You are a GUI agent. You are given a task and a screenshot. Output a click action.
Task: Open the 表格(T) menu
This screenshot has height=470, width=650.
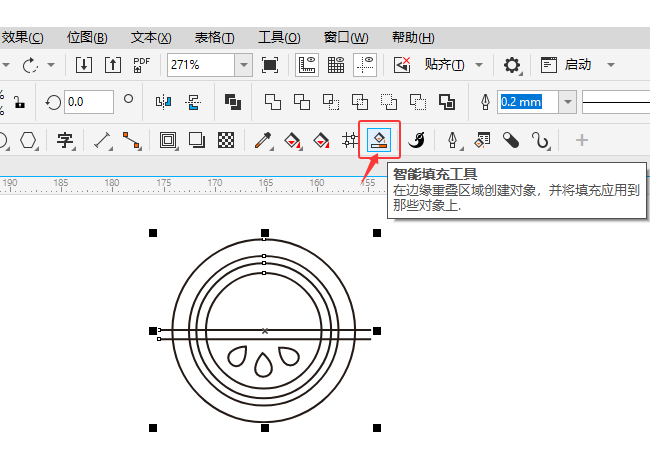(214, 38)
